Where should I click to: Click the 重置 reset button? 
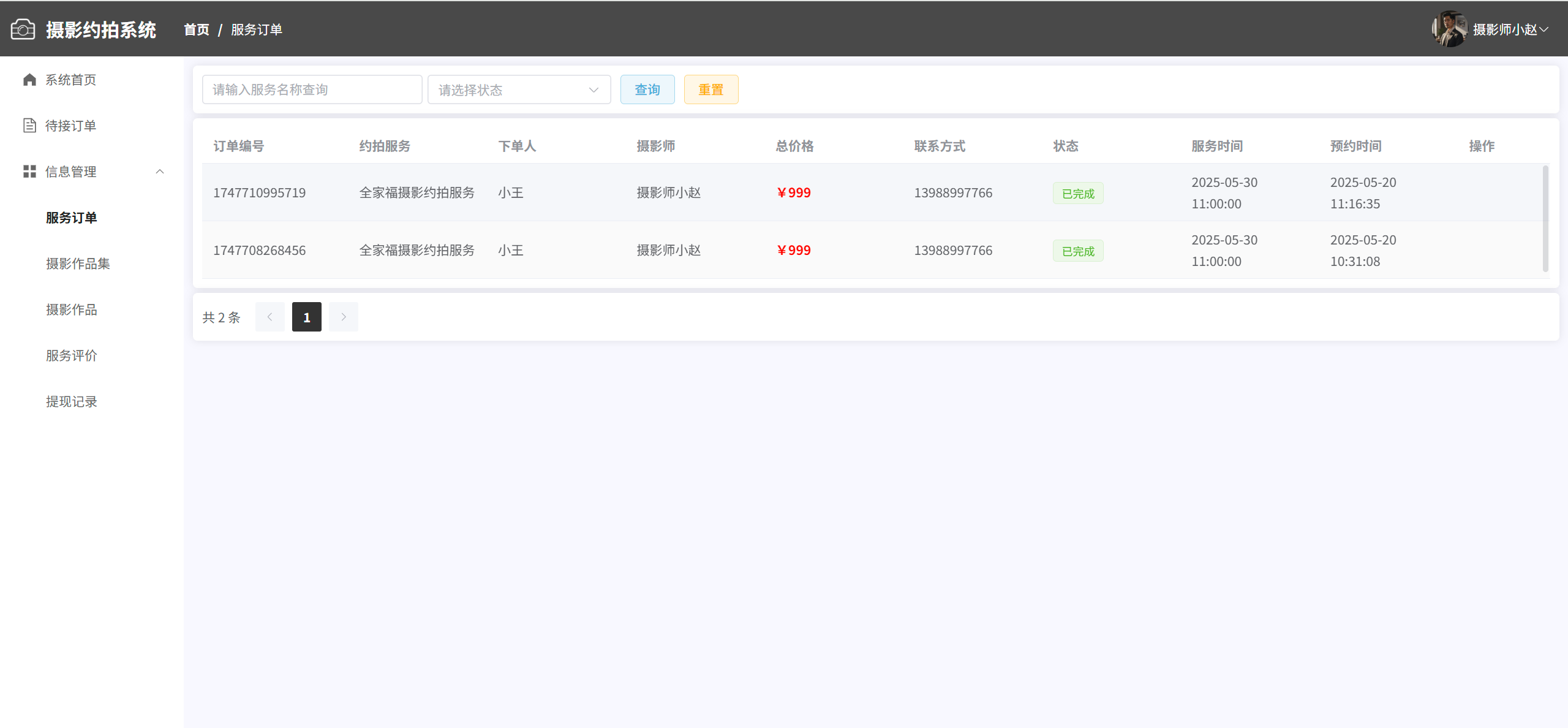tap(710, 89)
